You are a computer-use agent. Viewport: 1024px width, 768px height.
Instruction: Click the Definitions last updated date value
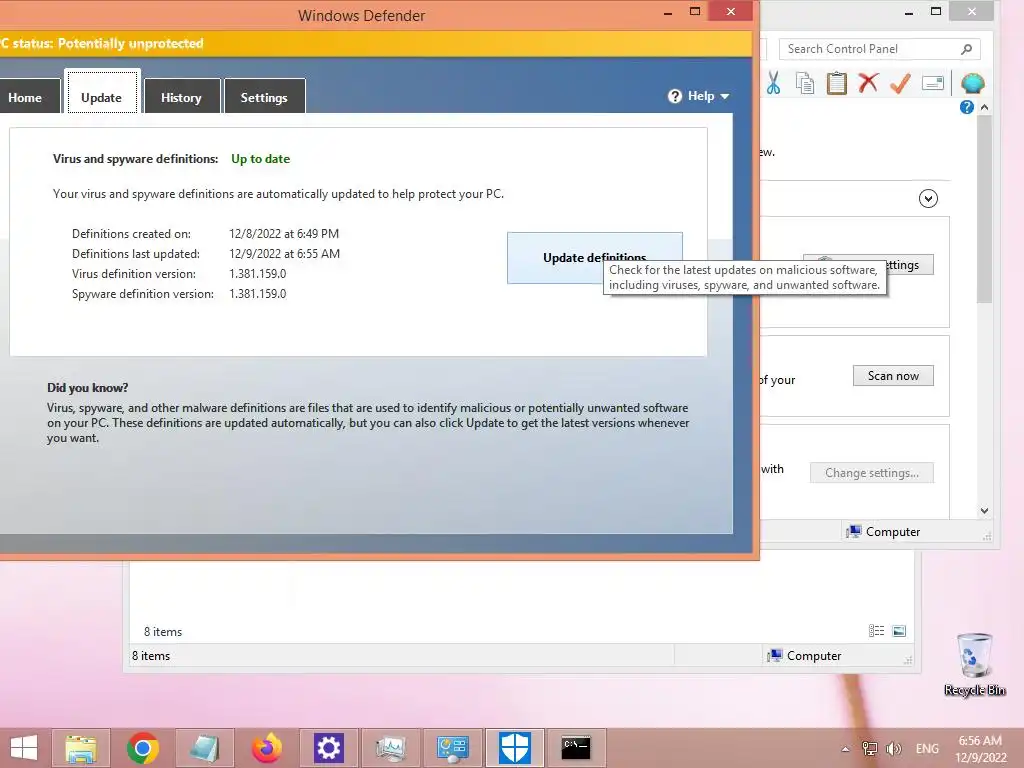click(284, 253)
